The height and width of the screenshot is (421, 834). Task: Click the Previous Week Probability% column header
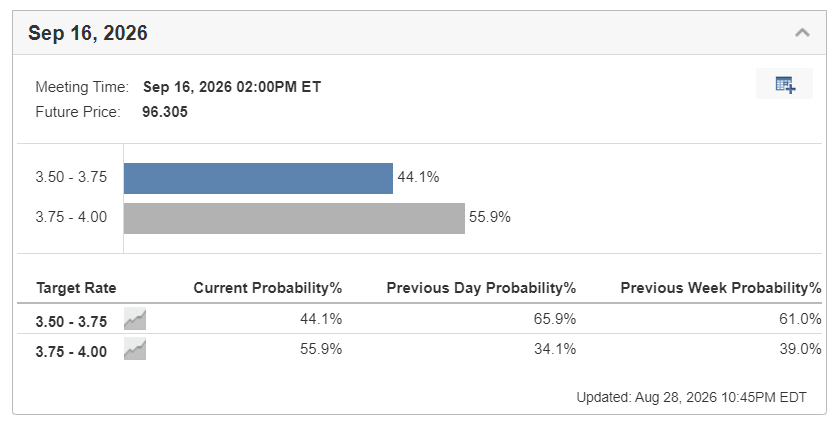click(721, 288)
